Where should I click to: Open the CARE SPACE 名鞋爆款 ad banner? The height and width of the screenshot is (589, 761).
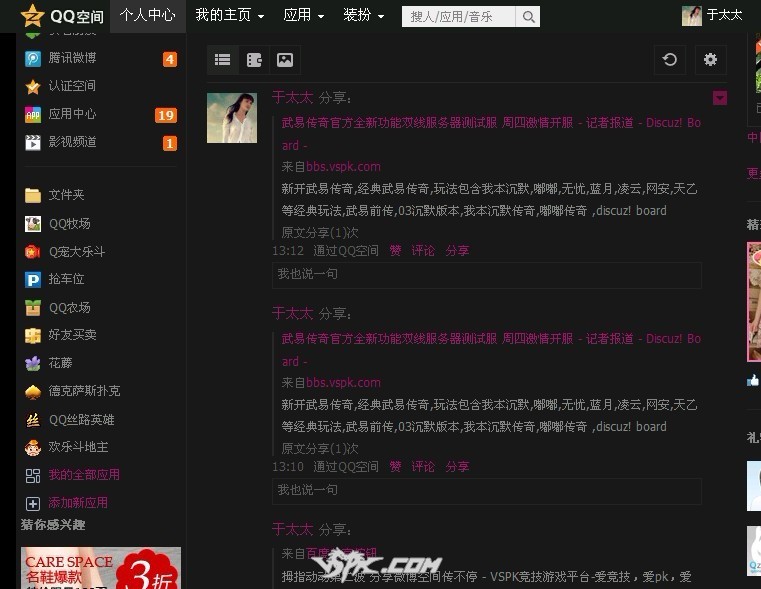point(101,568)
